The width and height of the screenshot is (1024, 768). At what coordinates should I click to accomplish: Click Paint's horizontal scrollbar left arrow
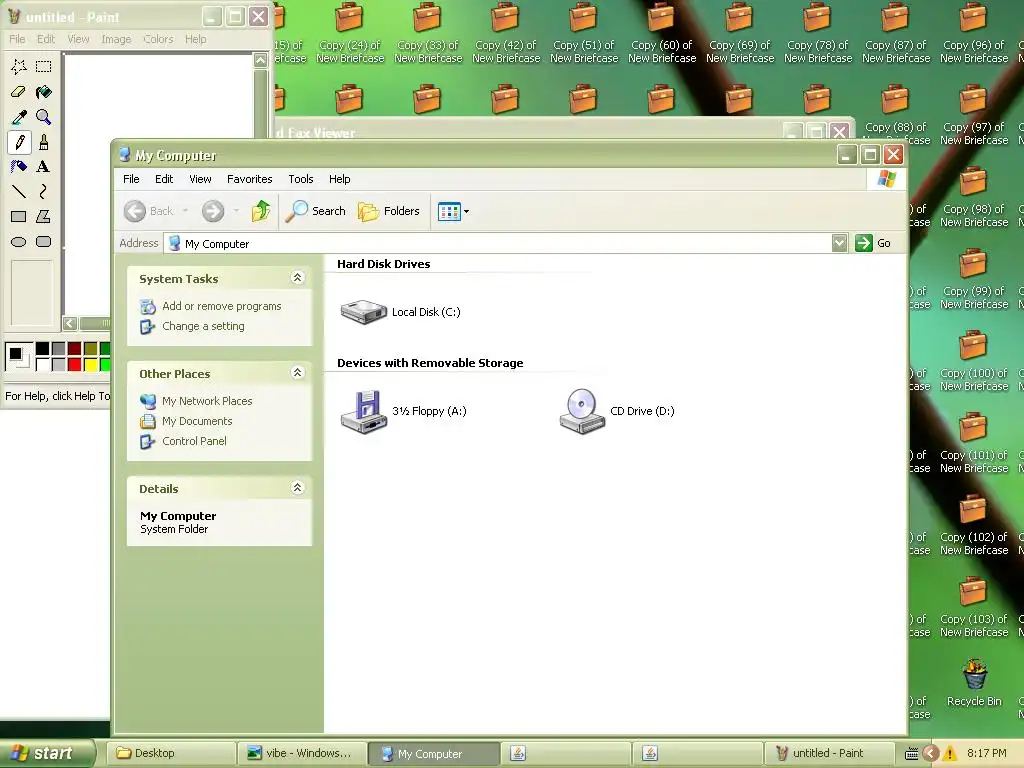pyautogui.click(x=71, y=323)
